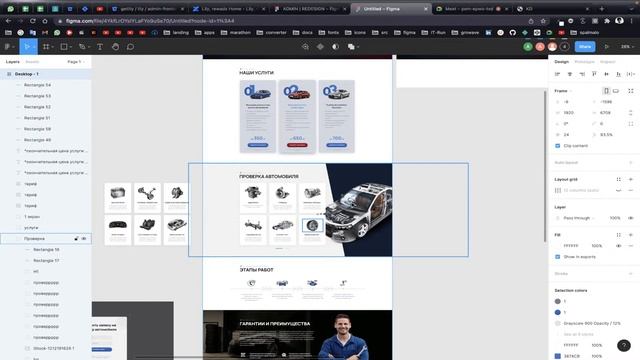Select the Rectangle shape tool
This screenshot has width=640, height=360.
pos(64,47)
